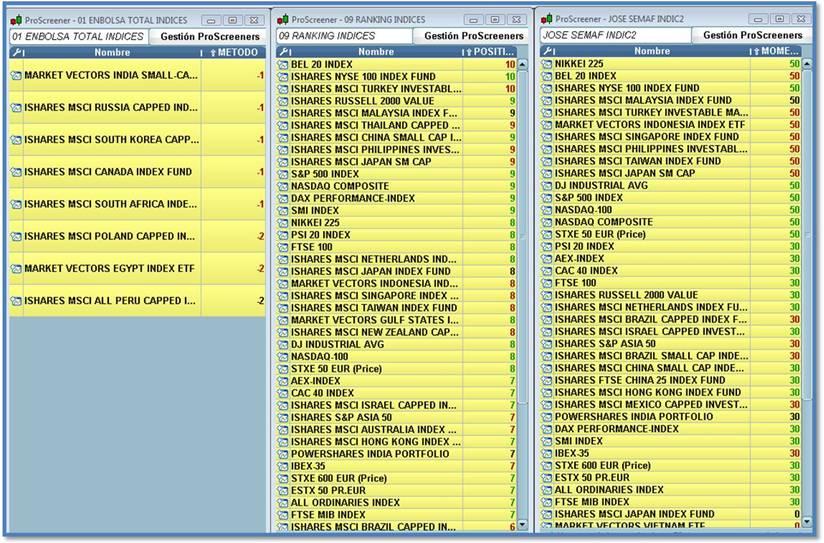
Task: Select SMI INDEX row in ranking window
Action: pos(397,210)
